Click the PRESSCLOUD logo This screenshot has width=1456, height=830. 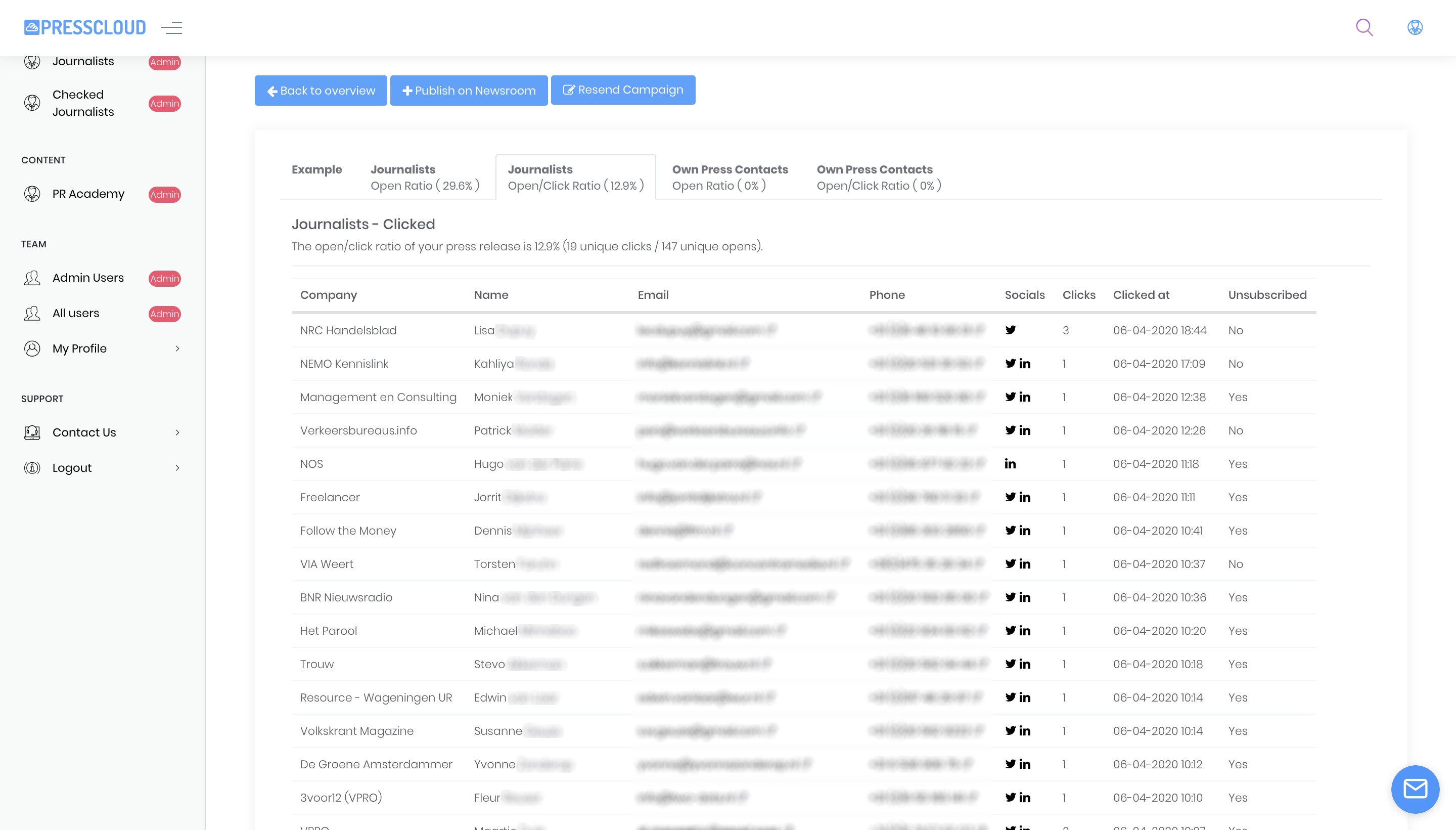click(x=85, y=27)
